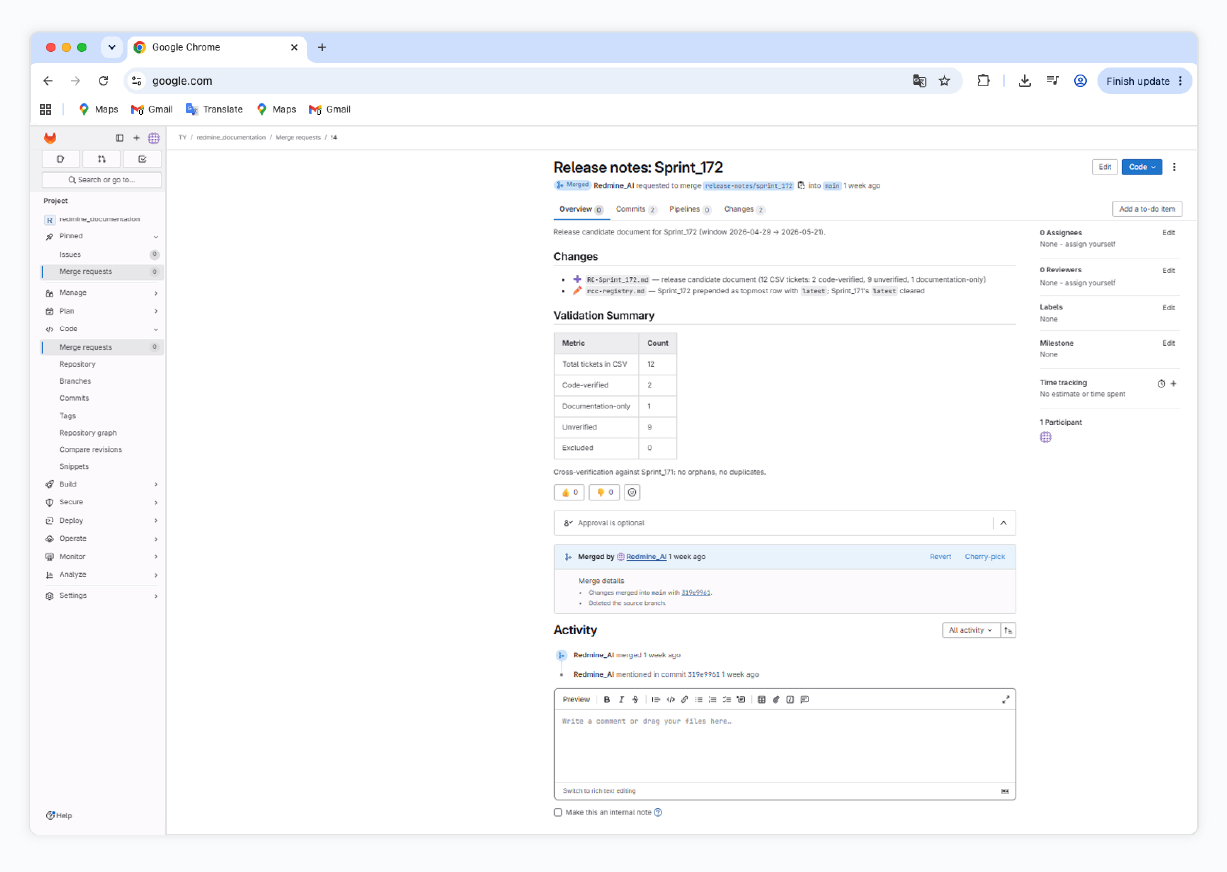Viewport: 1227px width, 872px height.
Task: Switch to the Commits tab
Action: pyautogui.click(x=636, y=210)
